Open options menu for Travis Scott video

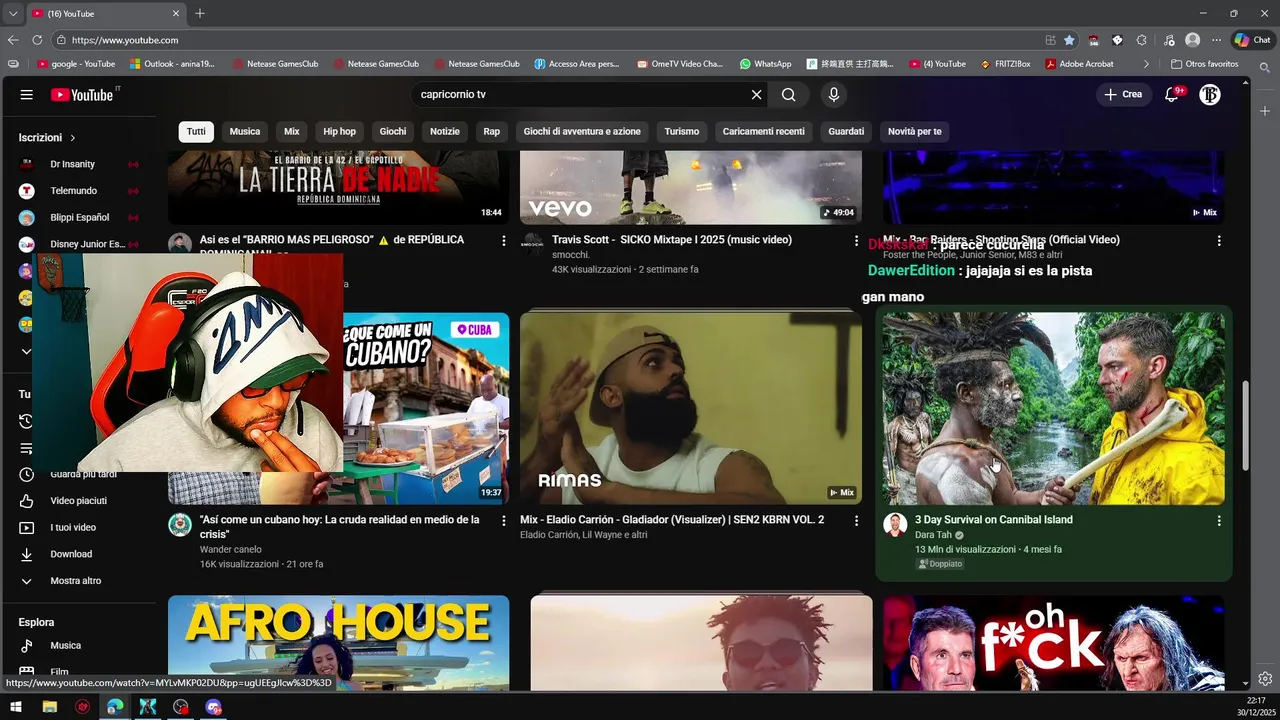click(856, 241)
